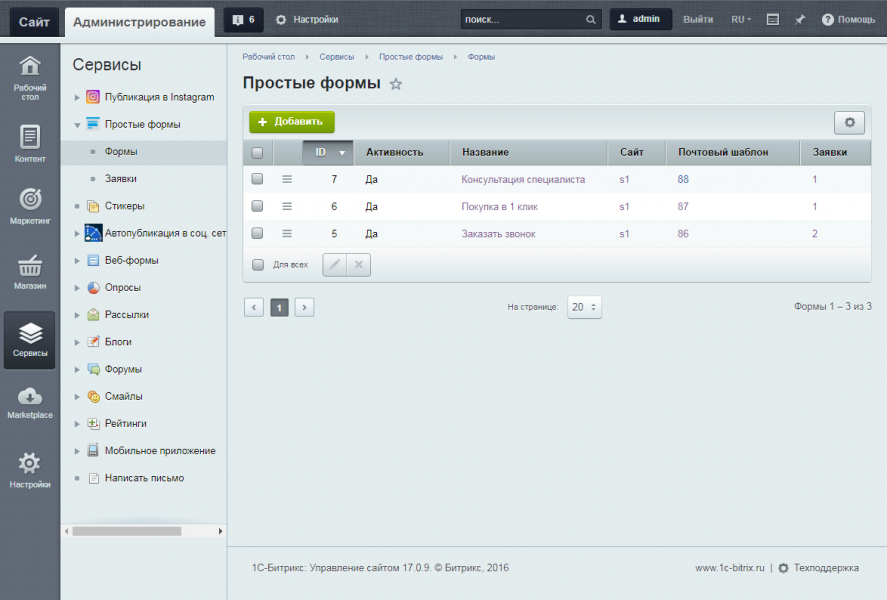Viewport: 887px width, 600px height.
Task: Click the delete X group action button
Action: (x=359, y=265)
